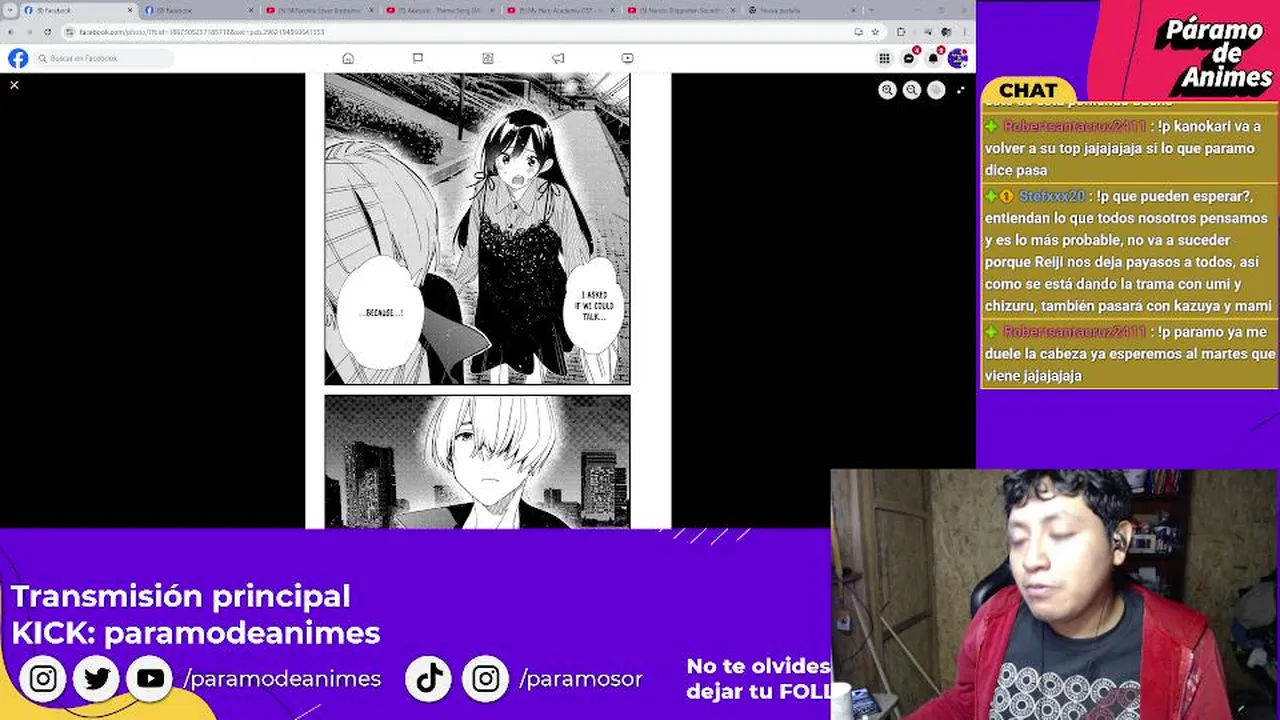This screenshot has height=720, width=1280.
Task: Open the Facebook menu grid icon
Action: [884, 58]
